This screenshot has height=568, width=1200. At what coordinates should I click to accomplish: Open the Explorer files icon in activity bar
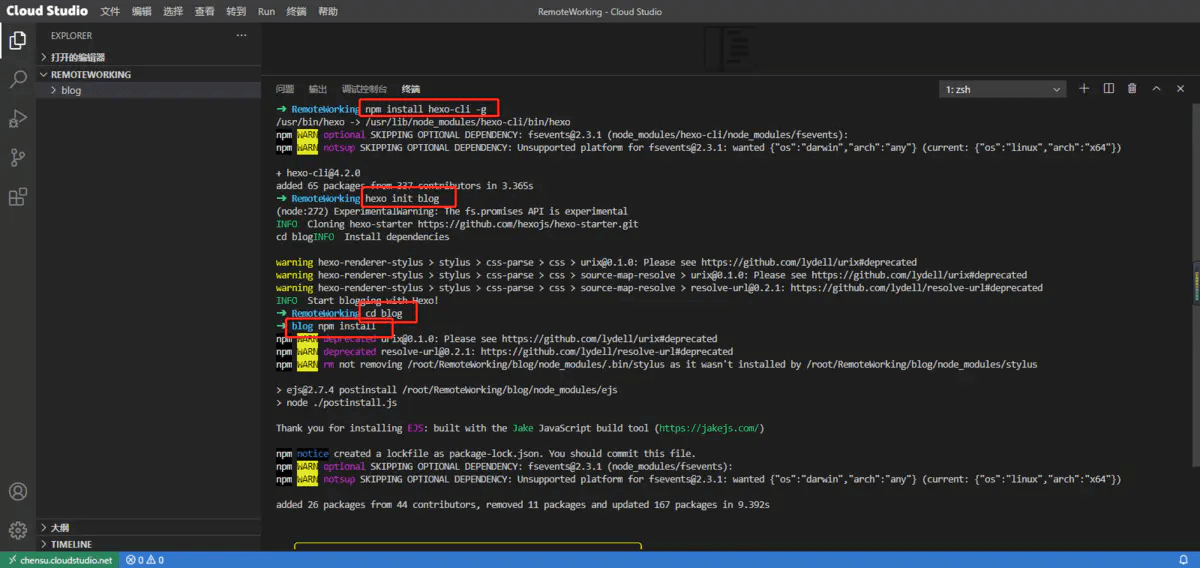tap(17, 41)
